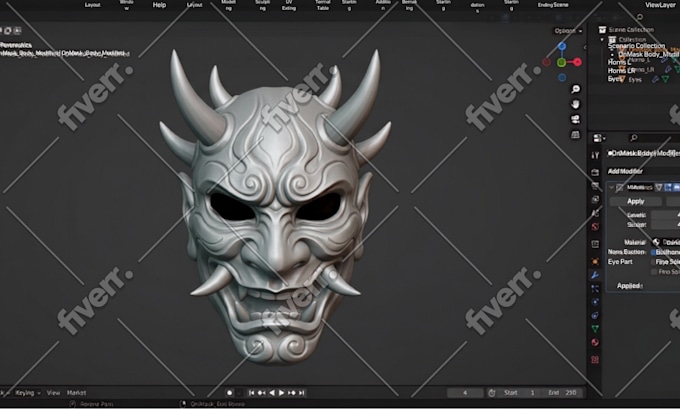Click the Start frame field
The image size is (680, 409).
click(x=519, y=393)
